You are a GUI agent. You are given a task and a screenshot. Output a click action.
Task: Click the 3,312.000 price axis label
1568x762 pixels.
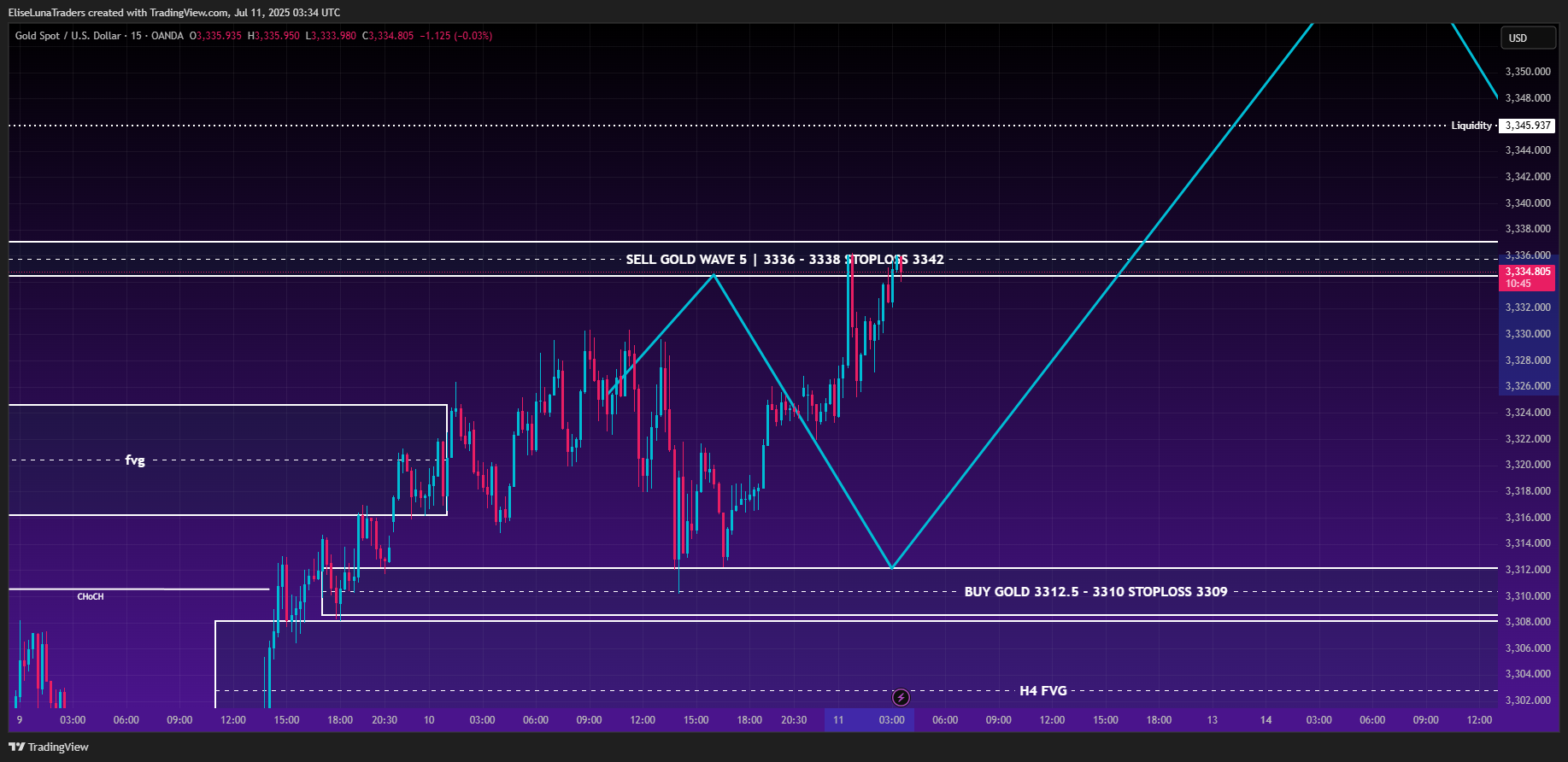pos(1528,570)
